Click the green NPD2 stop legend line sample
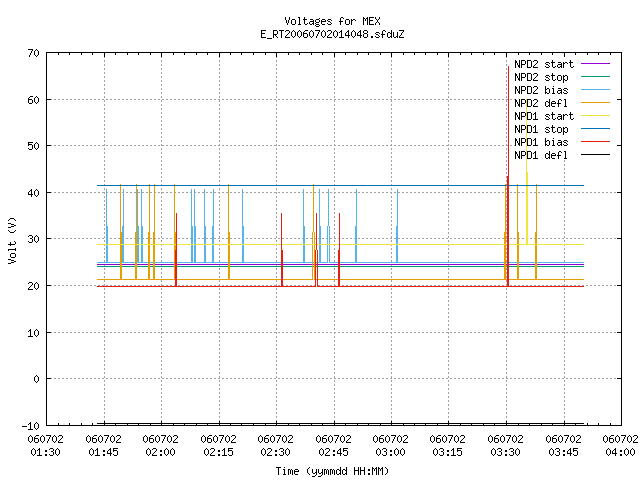This screenshot has width=640, height=480. pos(595,77)
